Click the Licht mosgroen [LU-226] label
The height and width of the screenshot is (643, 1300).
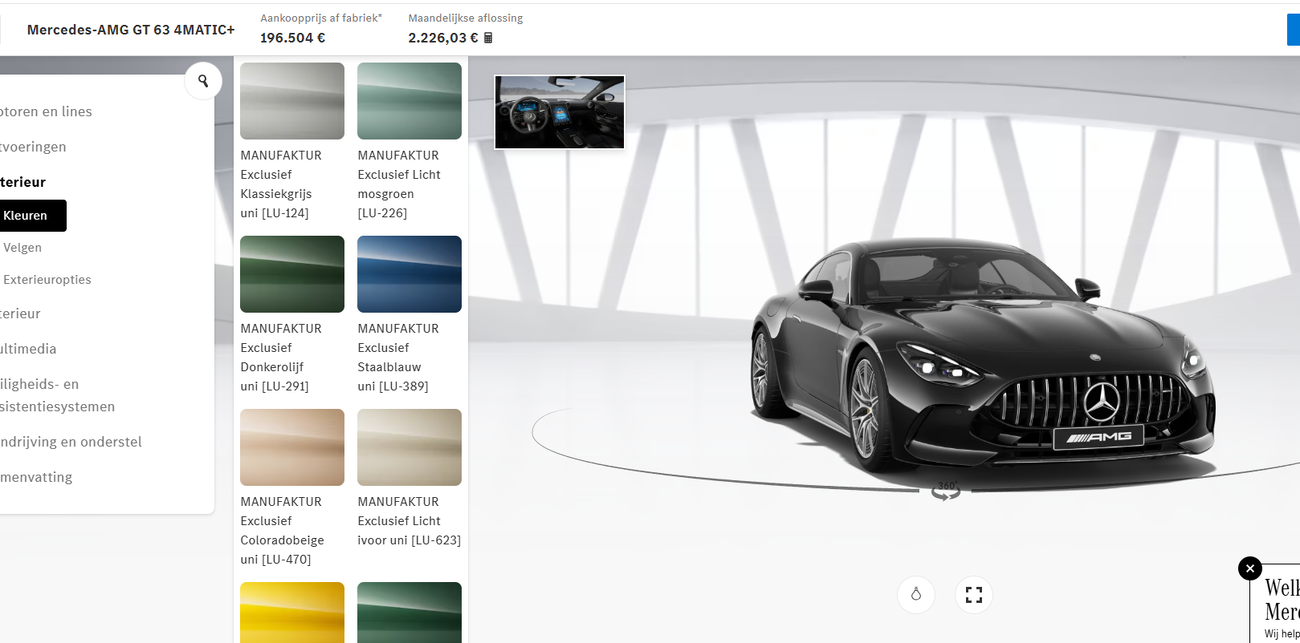coord(399,184)
